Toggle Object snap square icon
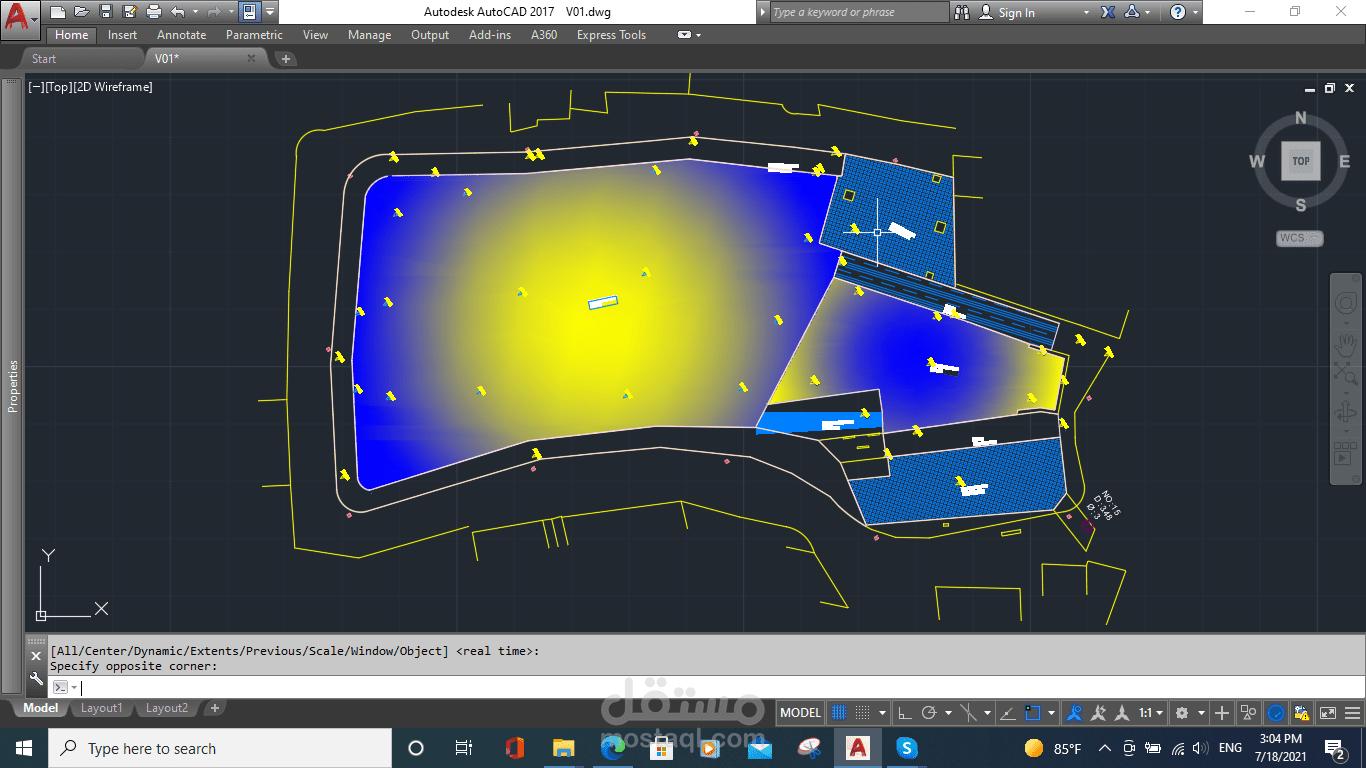 pyautogui.click(x=1034, y=713)
